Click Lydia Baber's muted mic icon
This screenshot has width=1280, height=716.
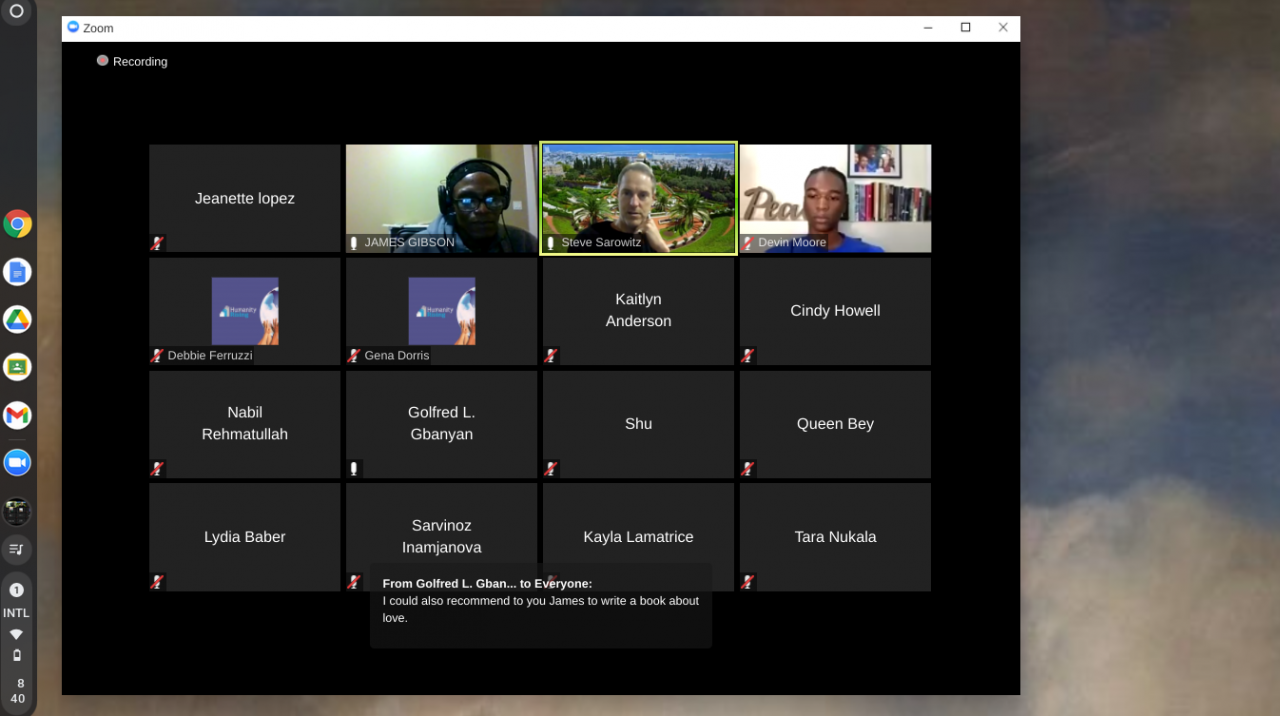(157, 581)
